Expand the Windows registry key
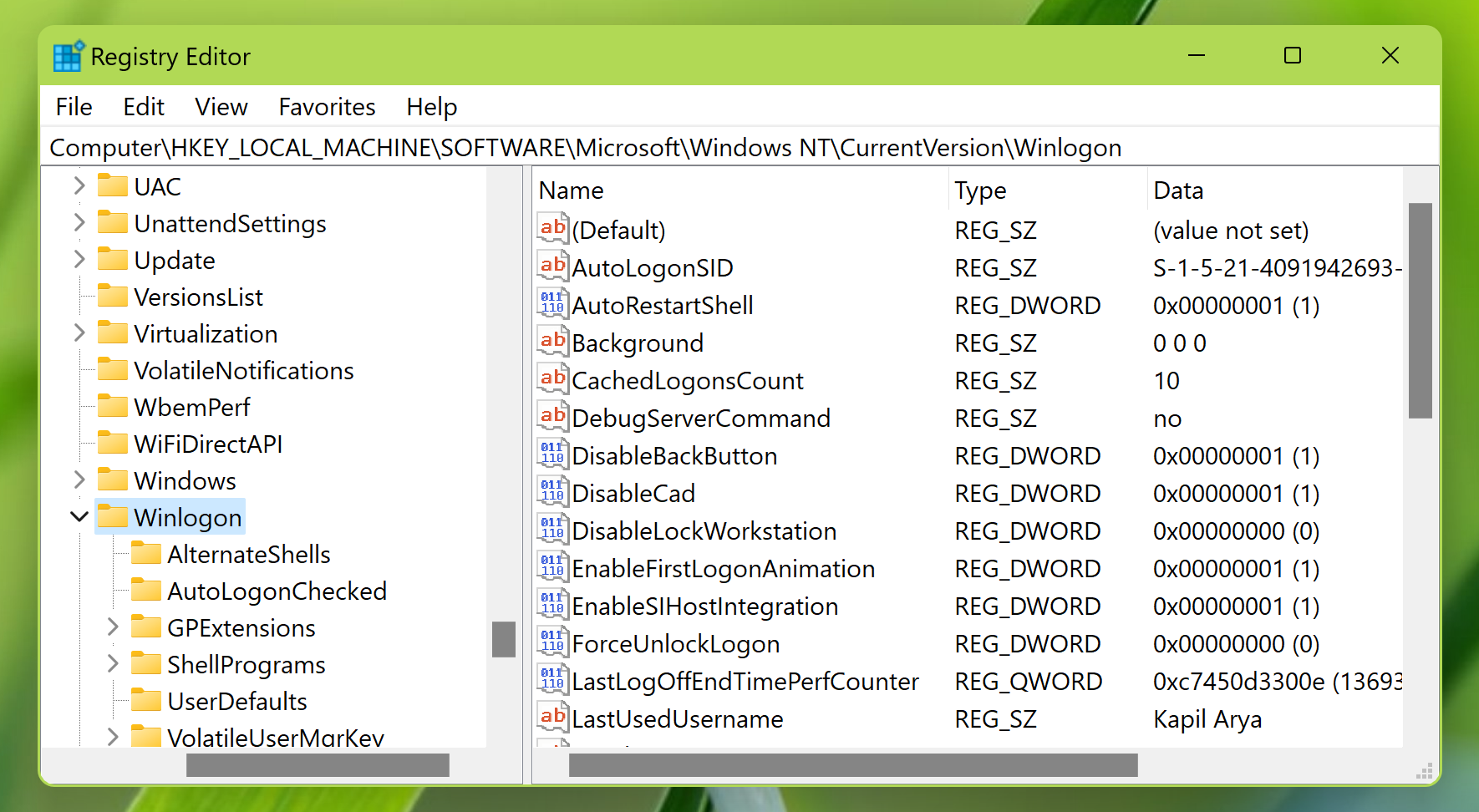 tap(79, 480)
